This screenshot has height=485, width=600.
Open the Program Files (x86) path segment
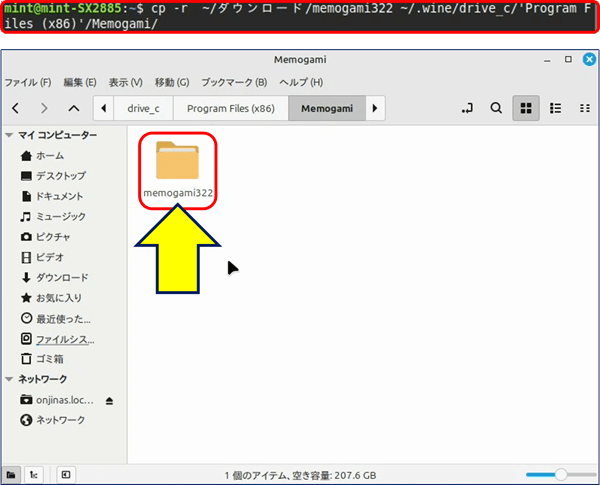(x=231, y=108)
